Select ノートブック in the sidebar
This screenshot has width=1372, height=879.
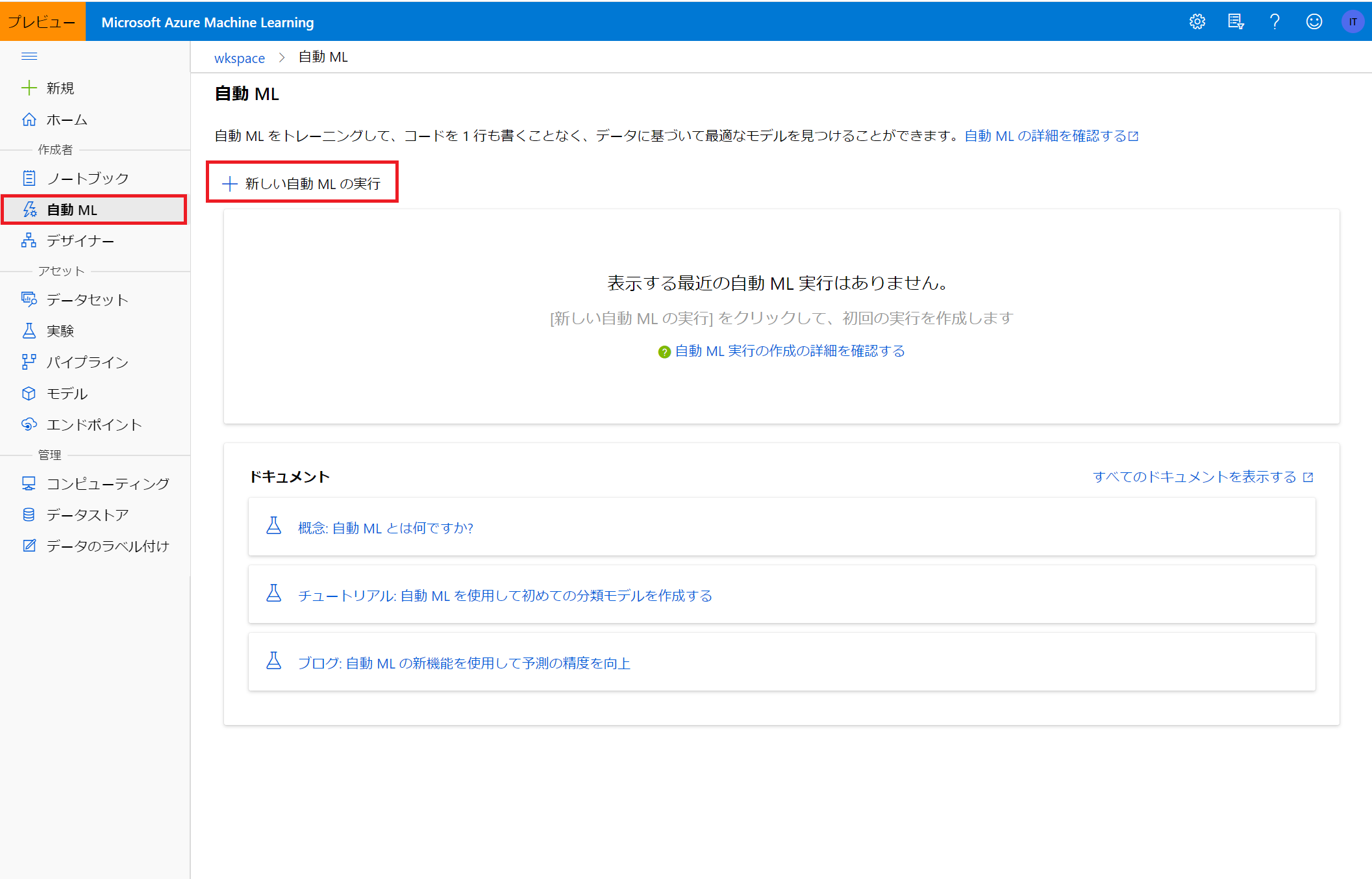pyautogui.click(x=88, y=179)
